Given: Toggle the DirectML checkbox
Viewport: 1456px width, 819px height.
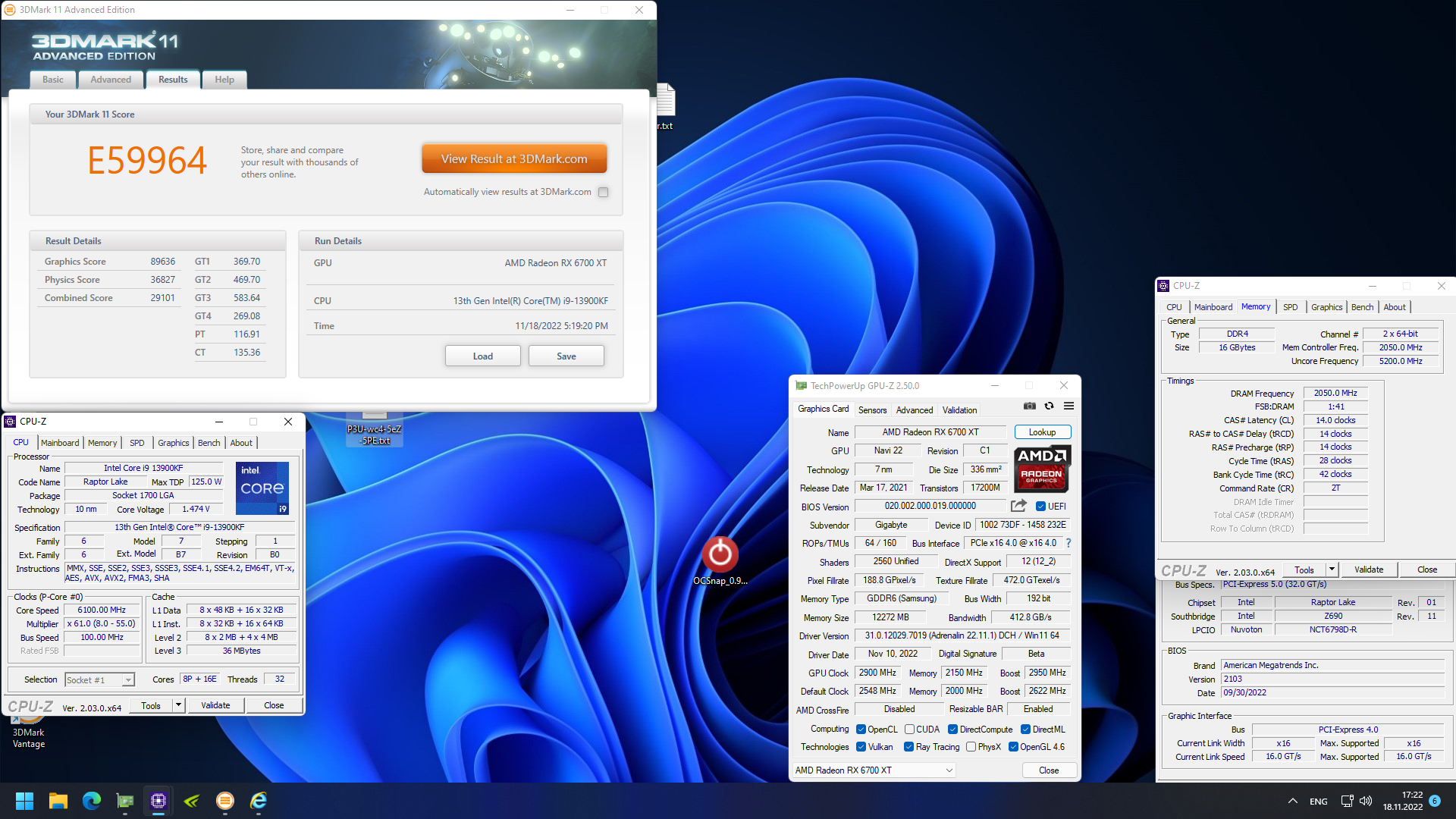Looking at the screenshot, I should pyautogui.click(x=1025, y=730).
